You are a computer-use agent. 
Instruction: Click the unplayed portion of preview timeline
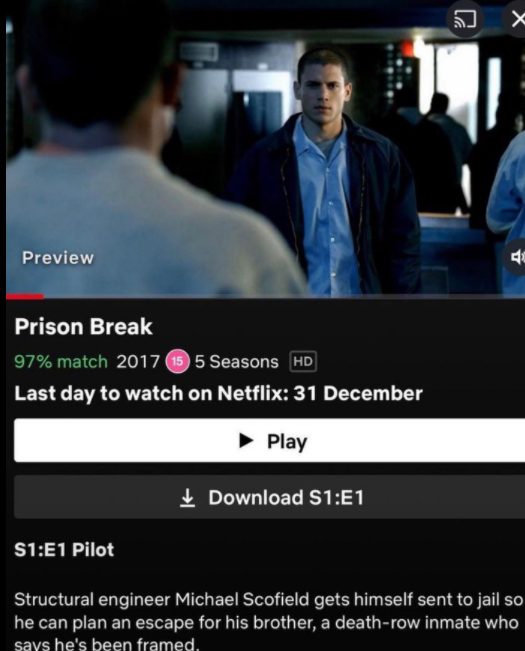coord(284,296)
